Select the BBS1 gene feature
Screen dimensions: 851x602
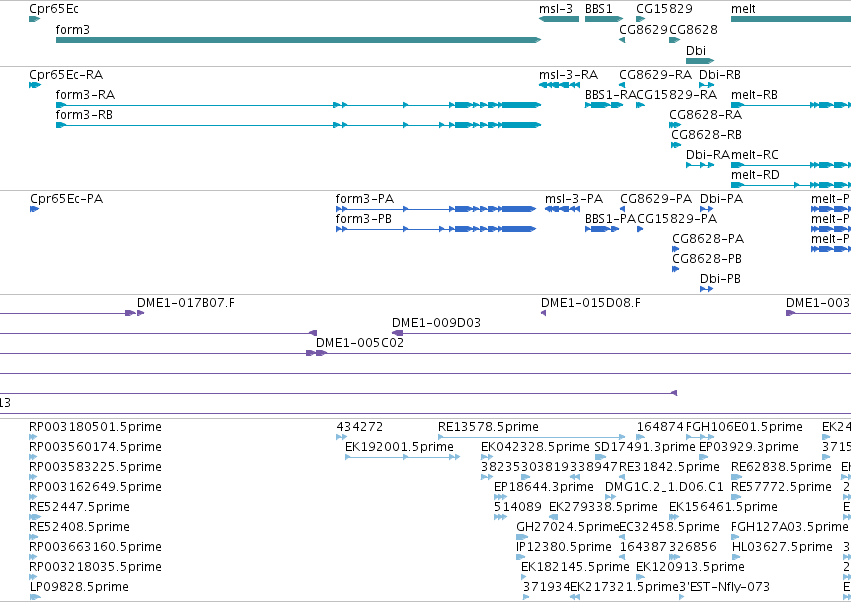coord(604,19)
